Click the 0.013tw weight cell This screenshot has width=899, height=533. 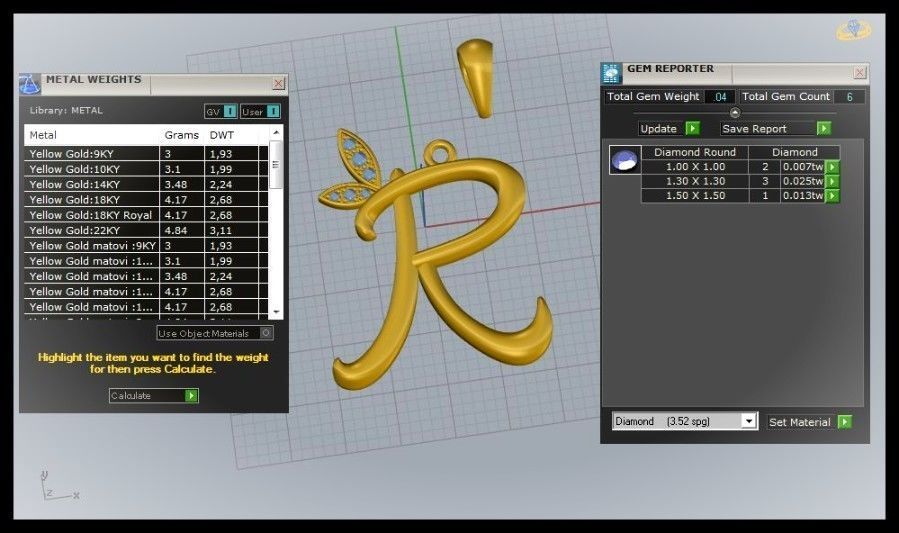pos(803,195)
